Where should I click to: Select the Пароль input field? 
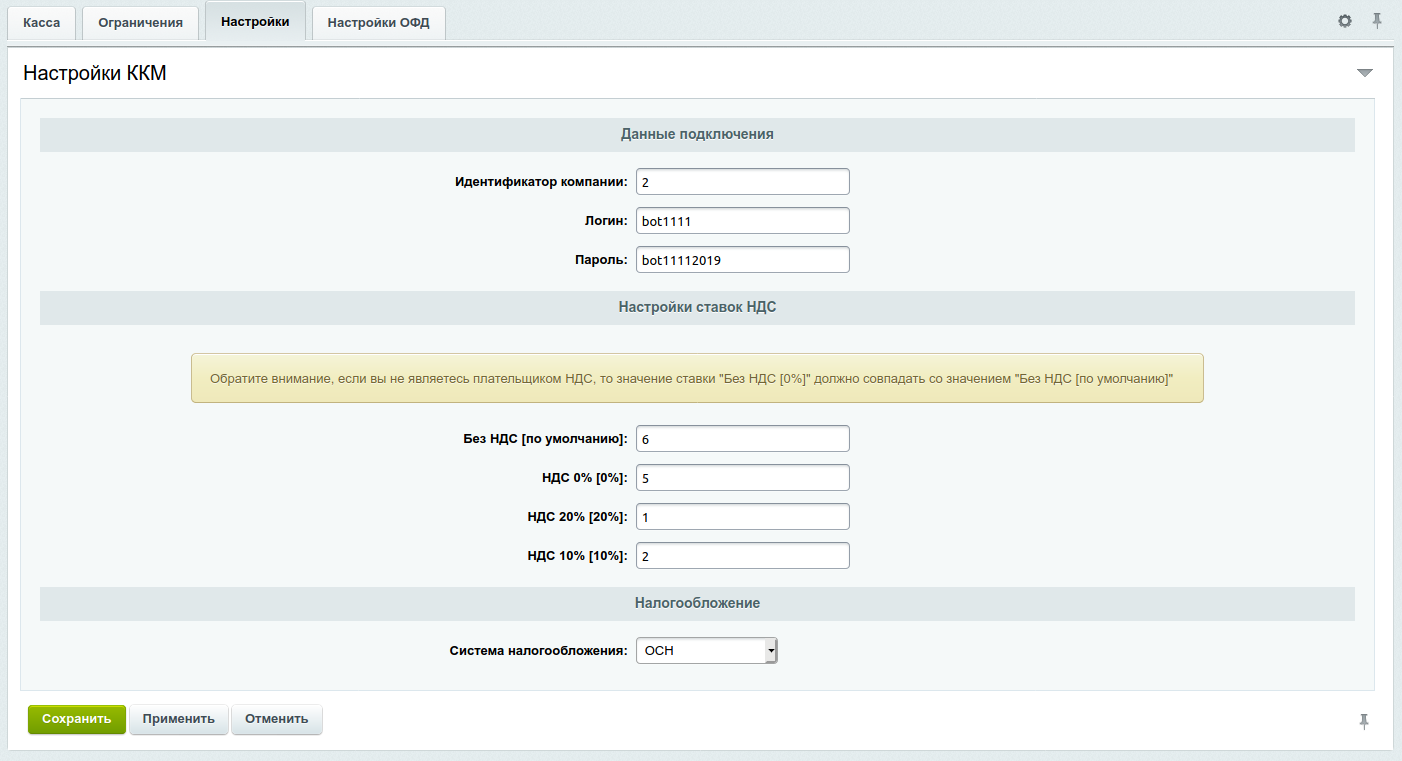(742, 260)
